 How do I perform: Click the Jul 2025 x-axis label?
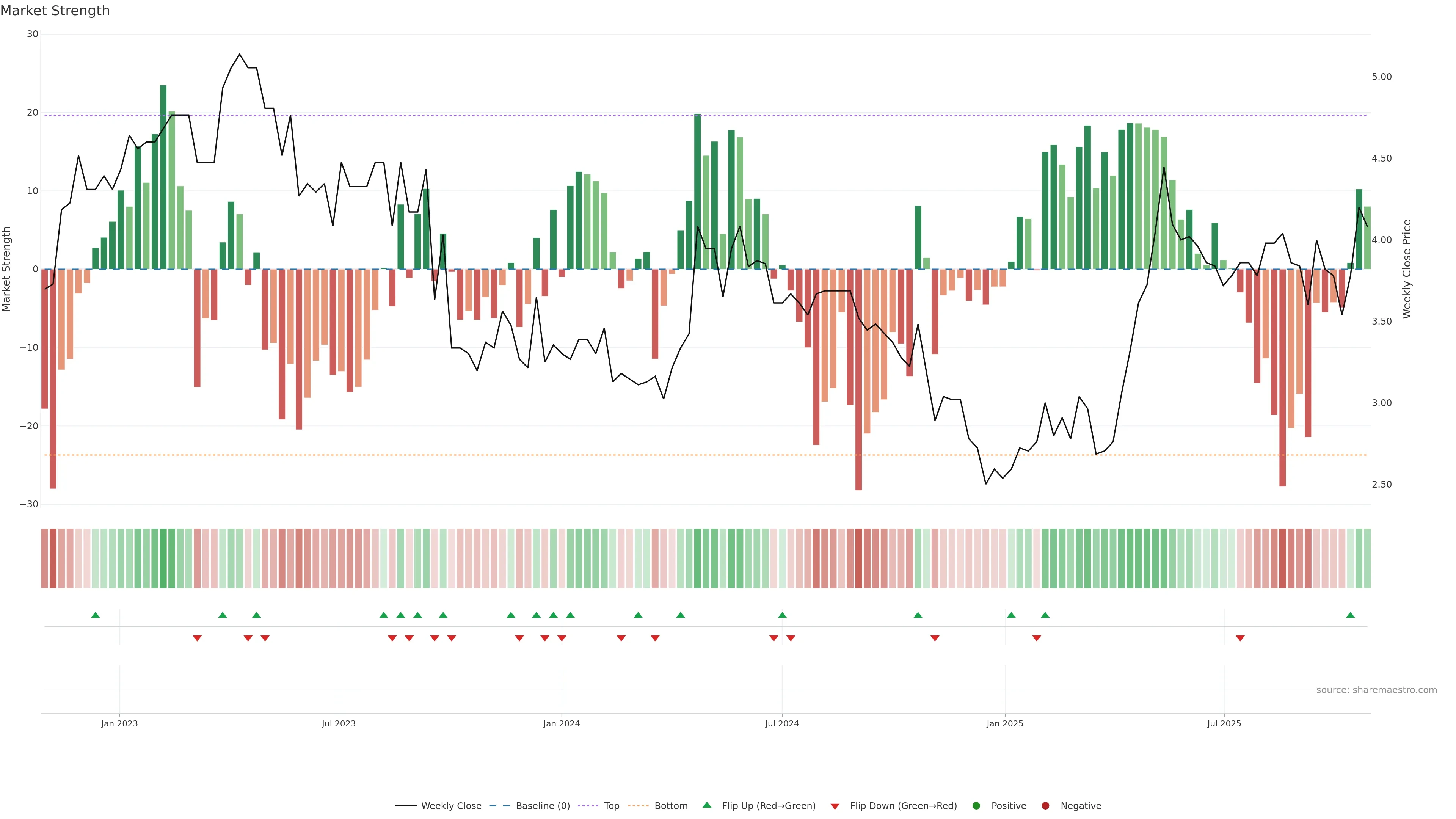(x=1224, y=723)
